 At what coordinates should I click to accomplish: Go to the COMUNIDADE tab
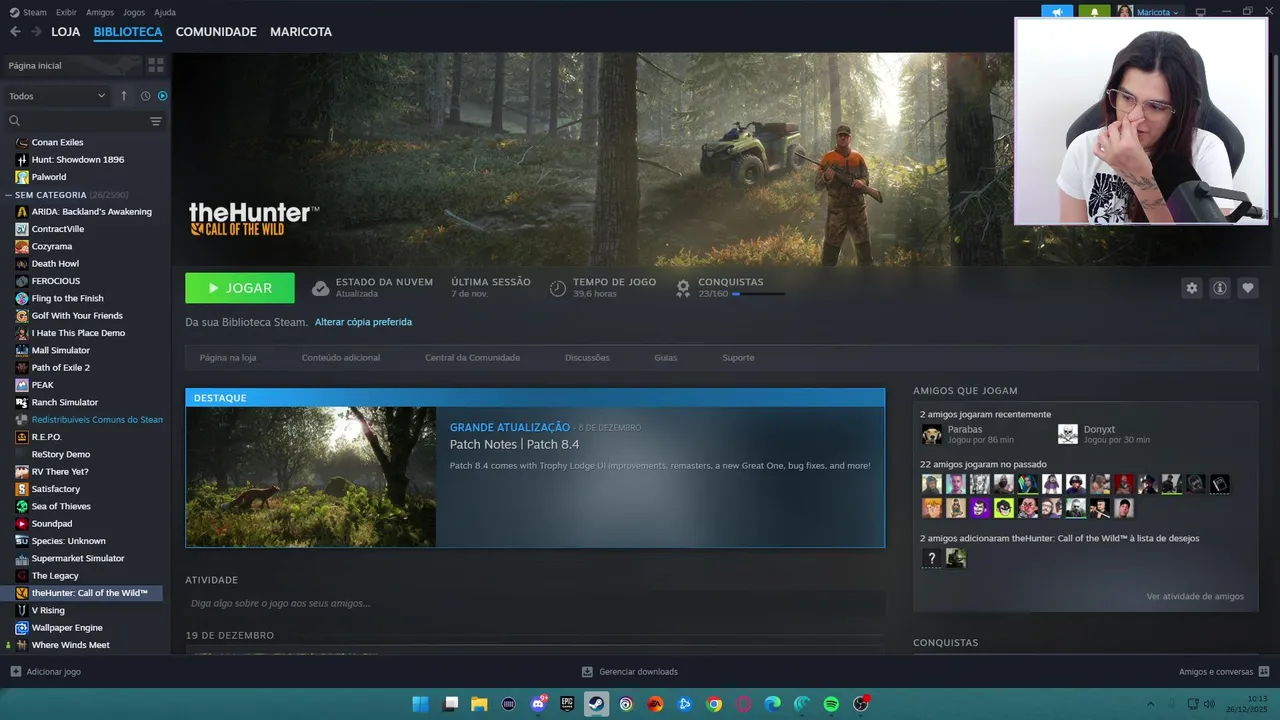(x=216, y=32)
